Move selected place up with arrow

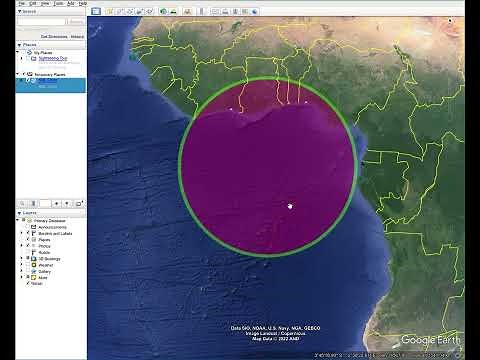coord(57,203)
